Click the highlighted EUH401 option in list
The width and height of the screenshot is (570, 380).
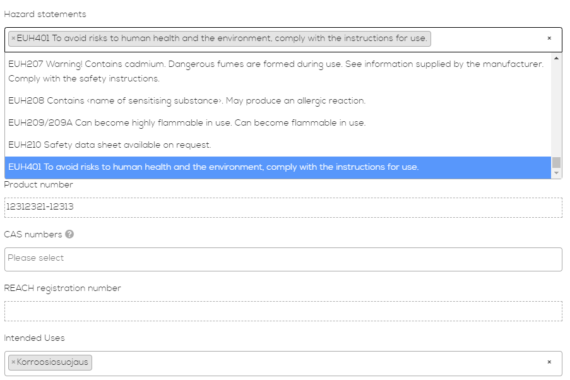click(278, 167)
